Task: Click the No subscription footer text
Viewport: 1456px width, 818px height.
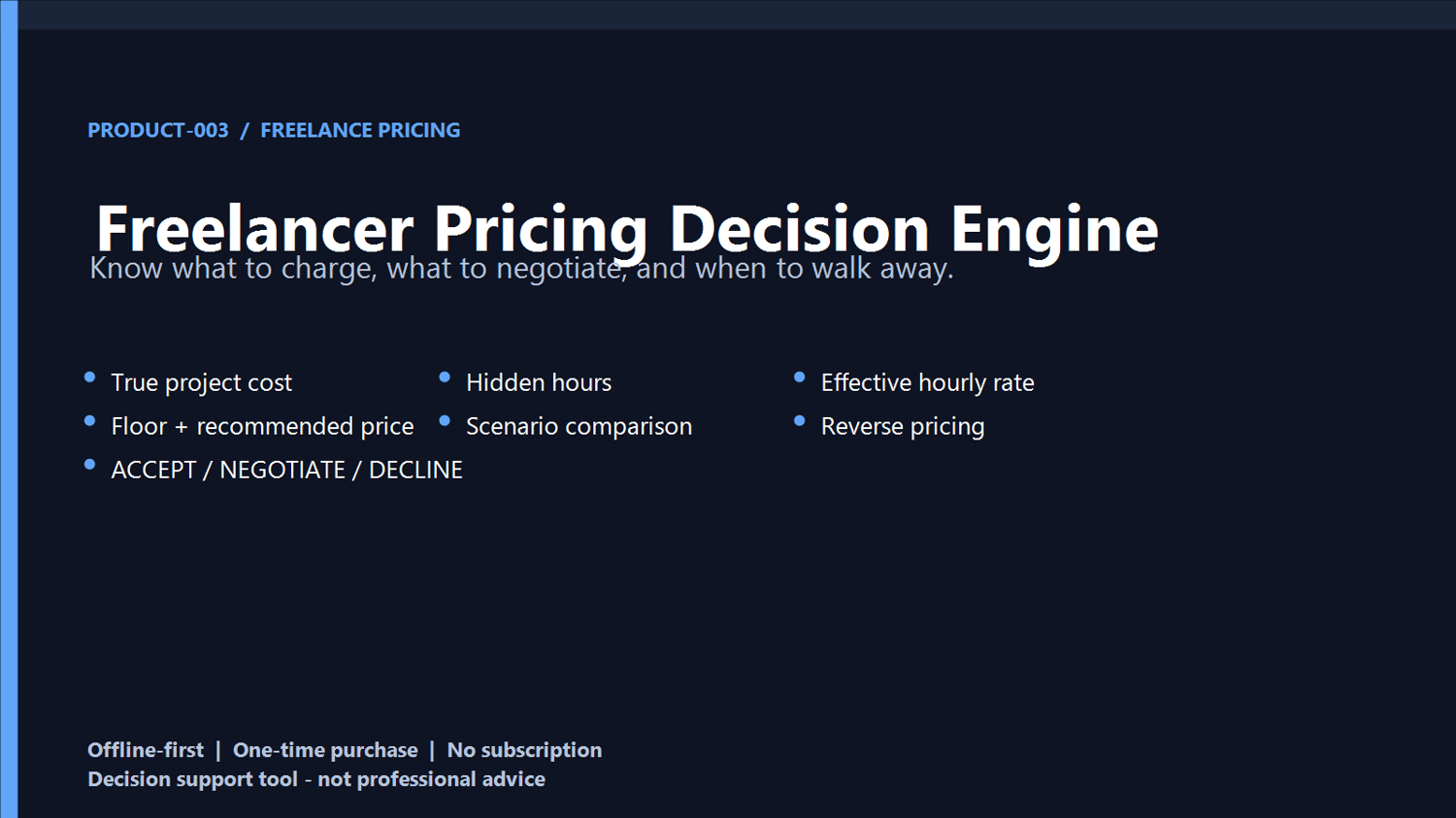Action: pyautogui.click(x=524, y=750)
